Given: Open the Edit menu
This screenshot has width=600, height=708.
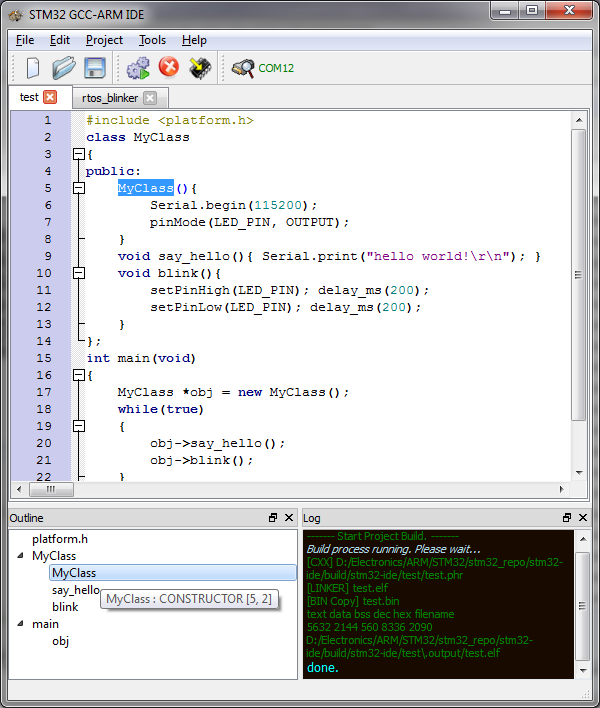Looking at the screenshot, I should pyautogui.click(x=60, y=40).
